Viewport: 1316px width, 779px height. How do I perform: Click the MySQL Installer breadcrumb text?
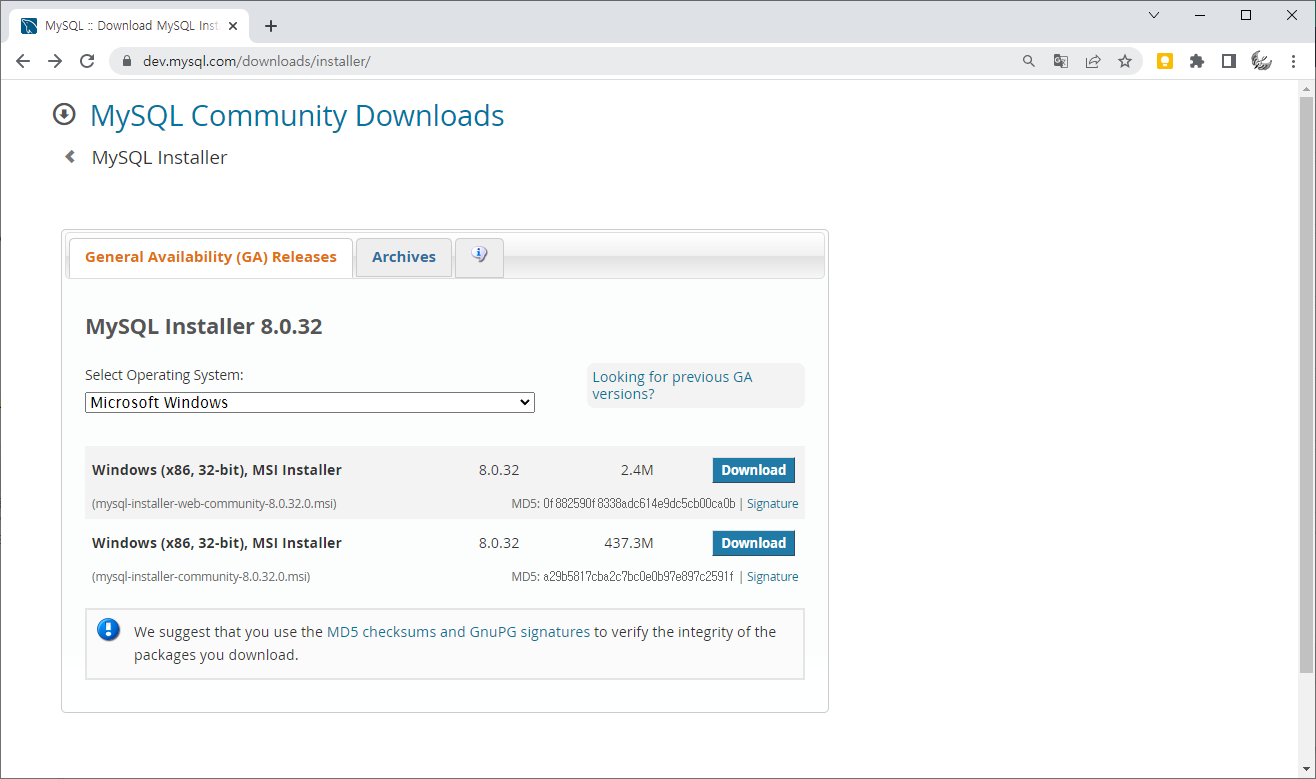click(159, 157)
